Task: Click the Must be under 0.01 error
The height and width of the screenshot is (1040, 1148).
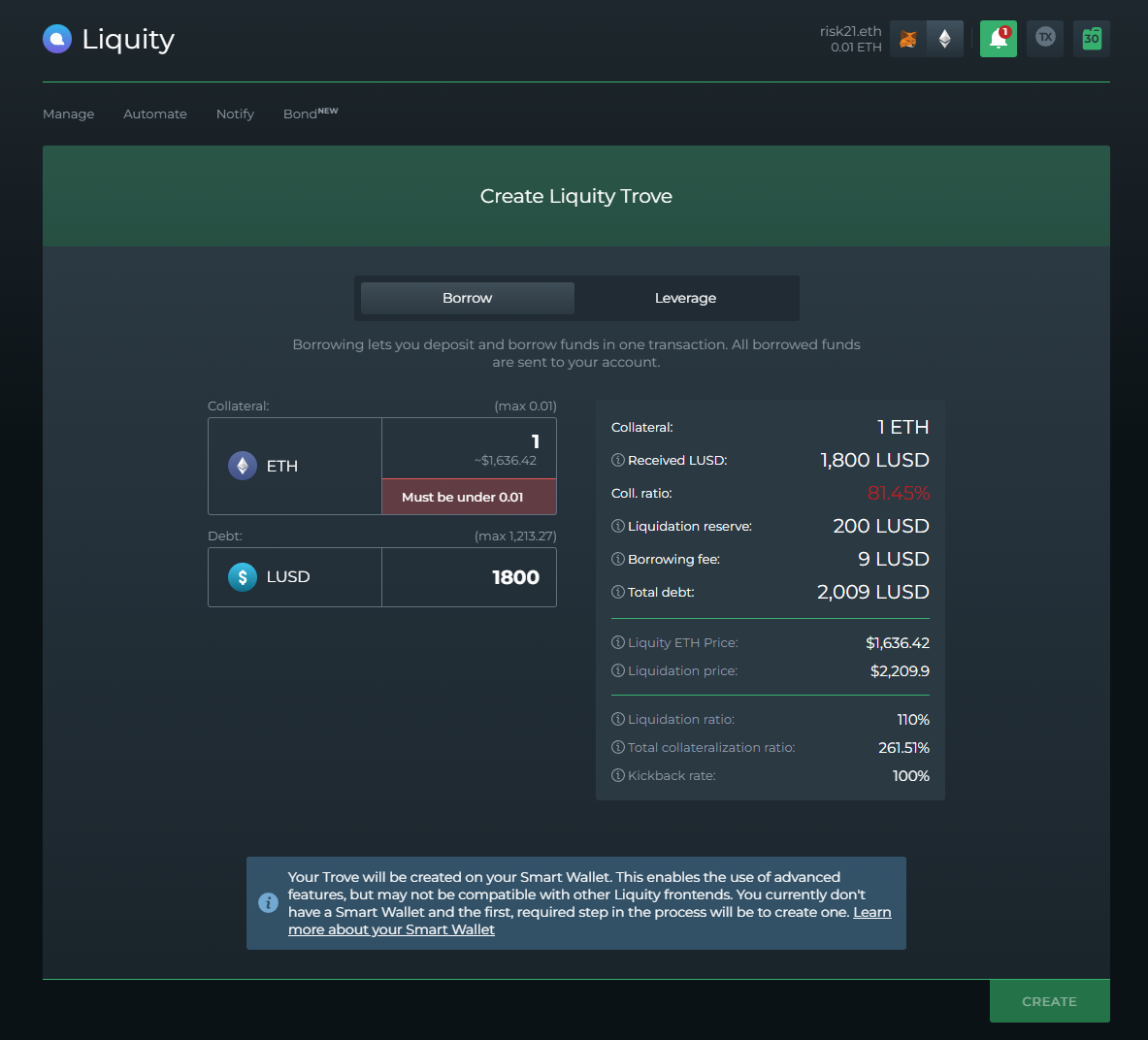Action: tap(469, 497)
